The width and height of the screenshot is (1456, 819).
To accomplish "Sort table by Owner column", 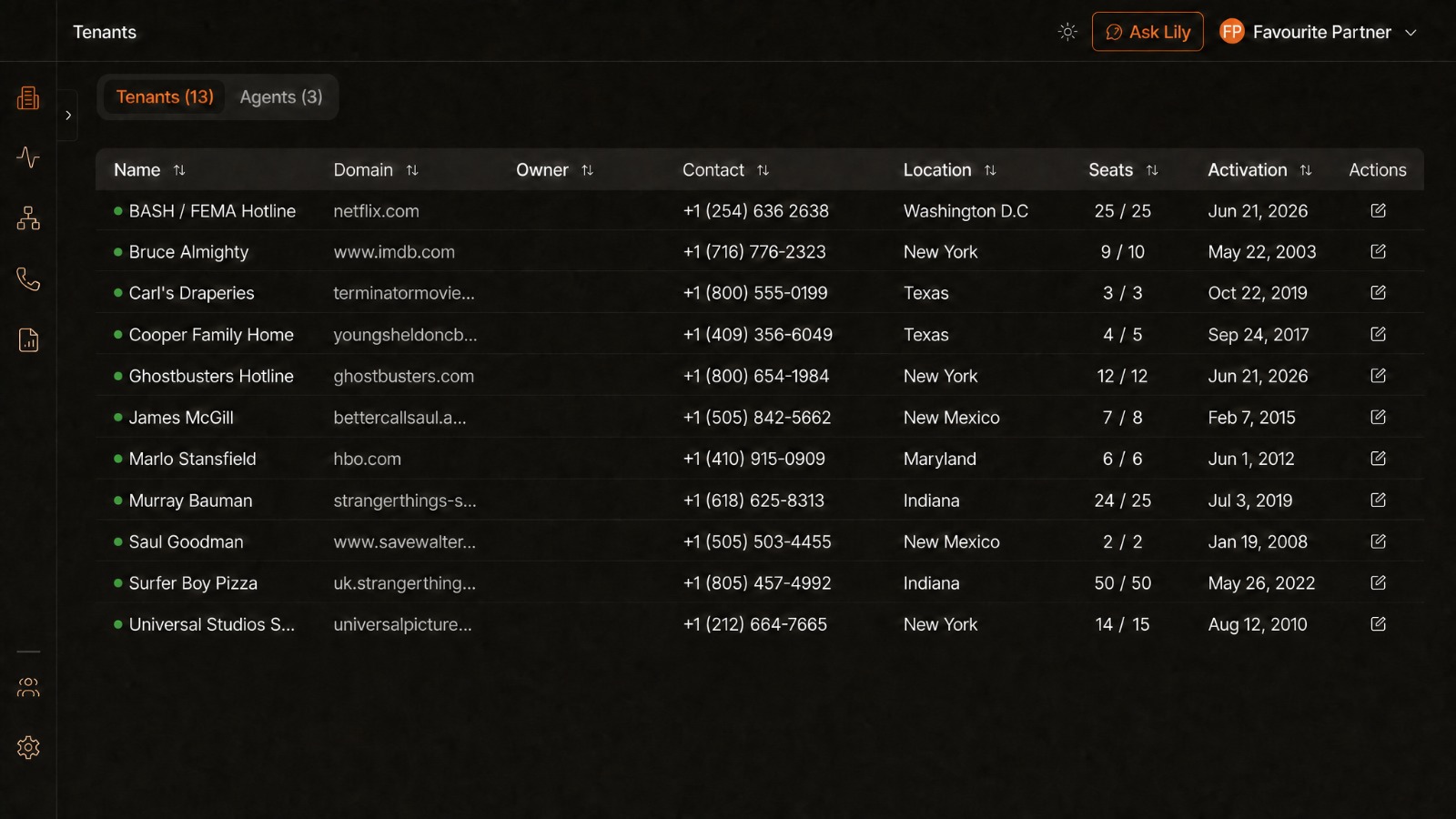I will (587, 170).
